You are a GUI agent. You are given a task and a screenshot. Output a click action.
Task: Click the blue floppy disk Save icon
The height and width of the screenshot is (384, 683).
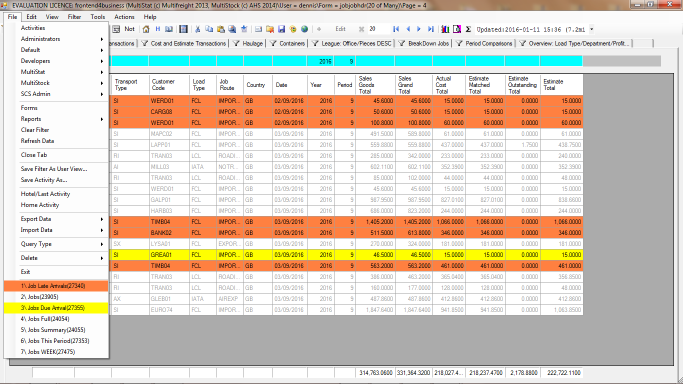(x=281, y=29)
